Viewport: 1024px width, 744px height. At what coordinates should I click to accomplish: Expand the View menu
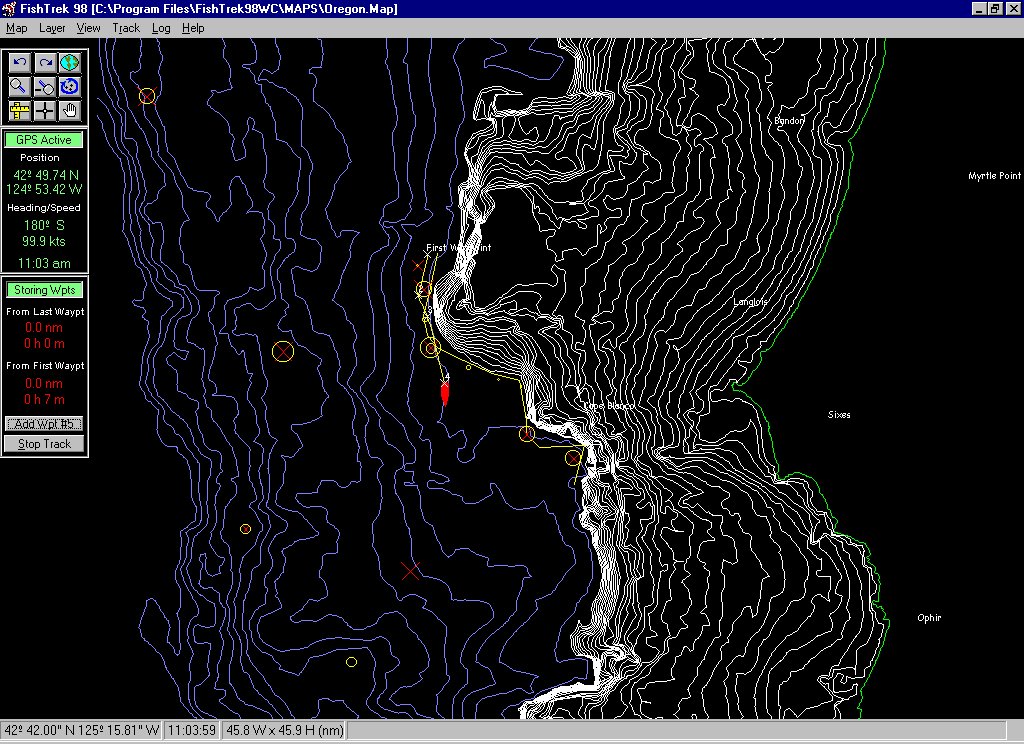tap(89, 28)
